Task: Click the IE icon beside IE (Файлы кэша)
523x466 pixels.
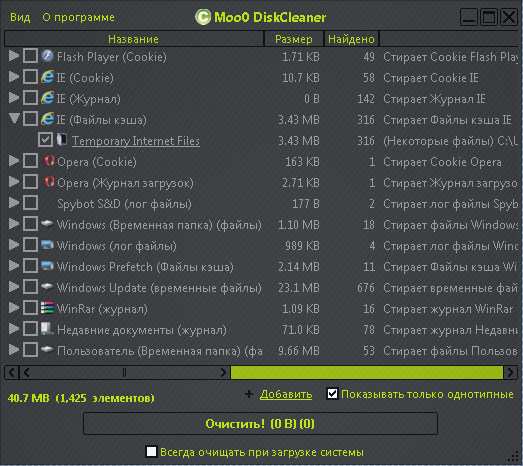Action: [x=47, y=119]
